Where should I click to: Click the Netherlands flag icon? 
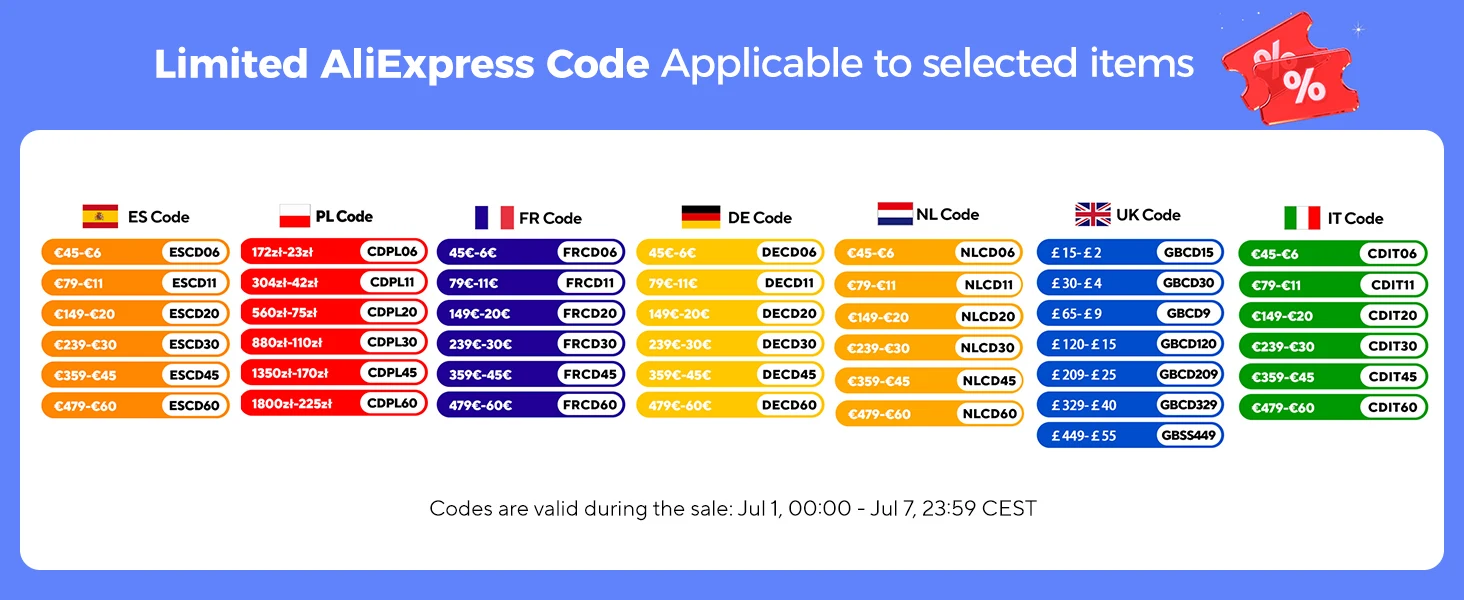tap(895, 214)
